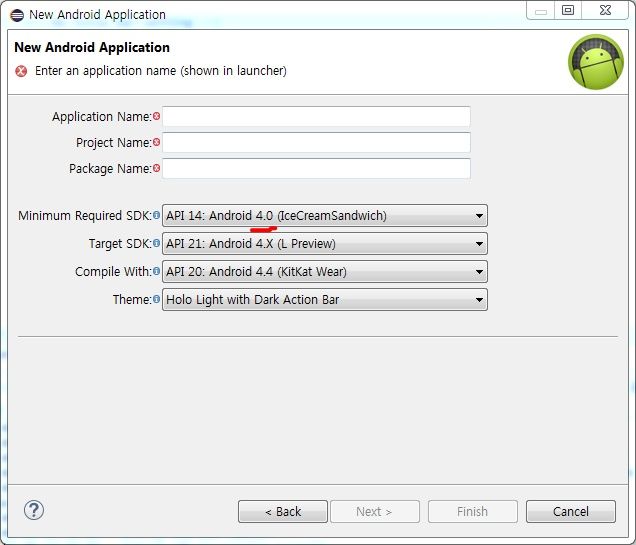Screen dimensions: 636x545
Task: Click the Android robot logo in header
Action: tap(596, 62)
